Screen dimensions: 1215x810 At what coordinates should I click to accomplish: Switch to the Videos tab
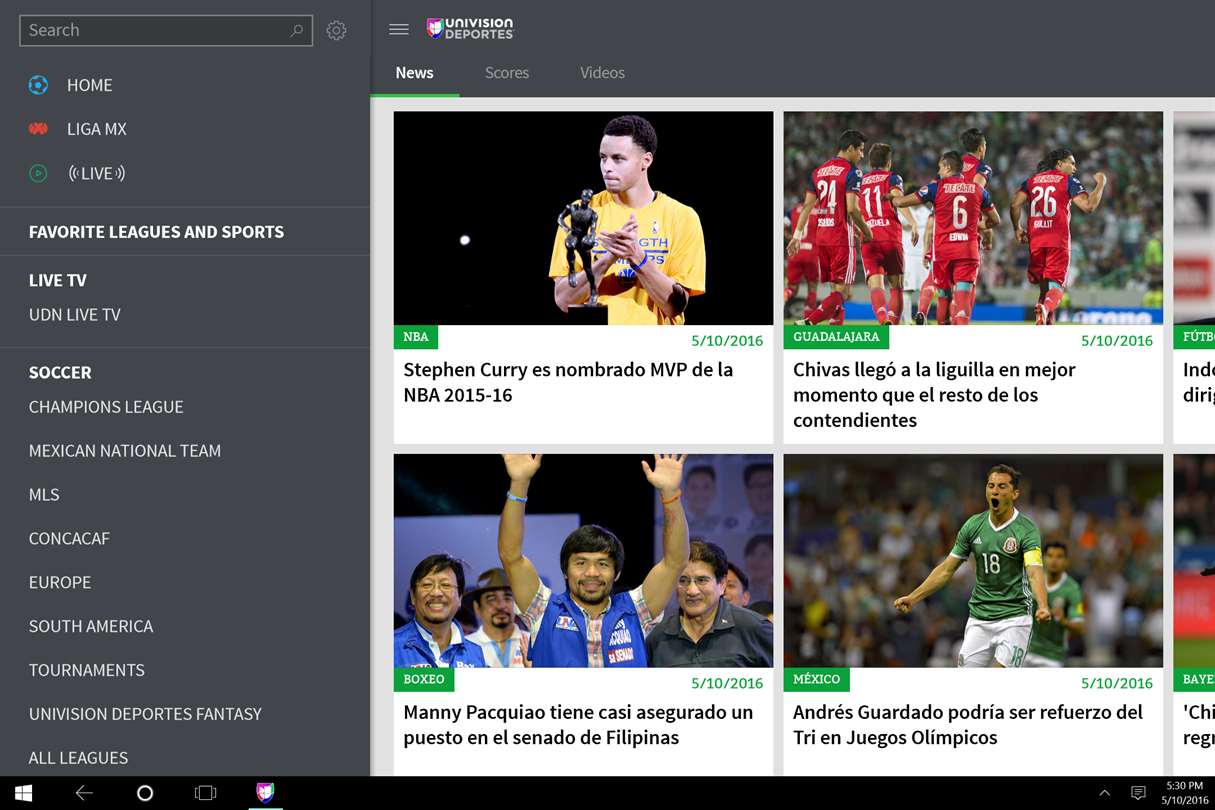[x=602, y=73]
